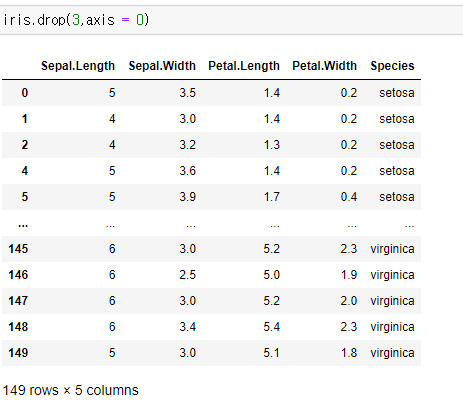Click row index 148

click(18, 327)
